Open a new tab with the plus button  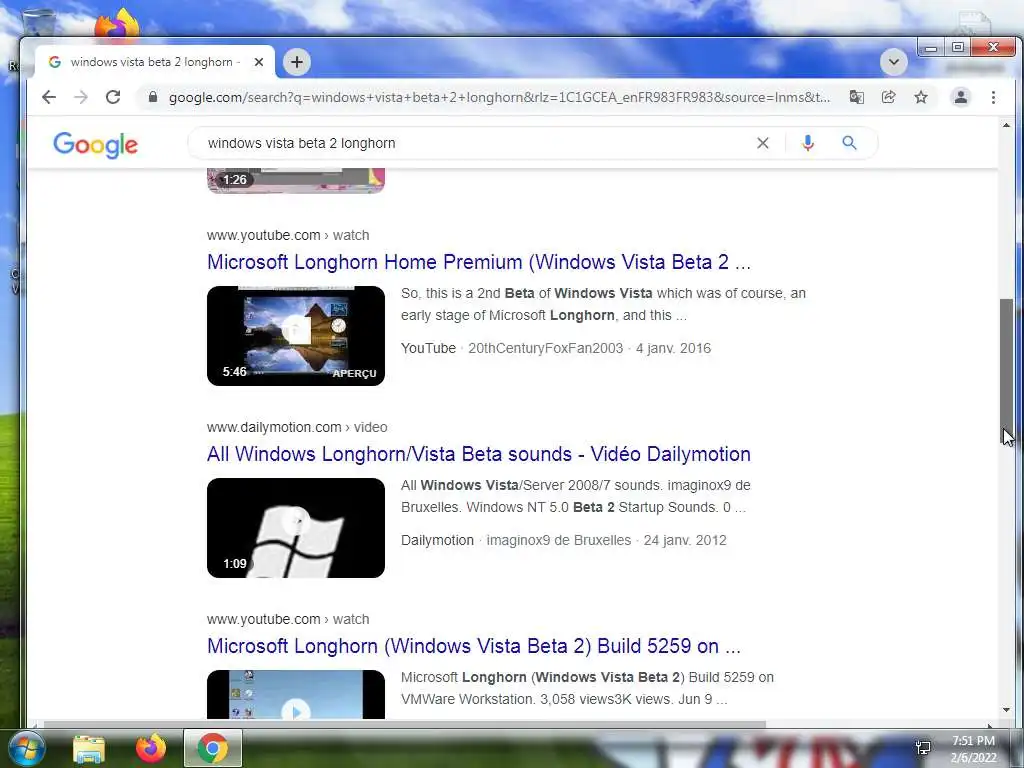[296, 62]
